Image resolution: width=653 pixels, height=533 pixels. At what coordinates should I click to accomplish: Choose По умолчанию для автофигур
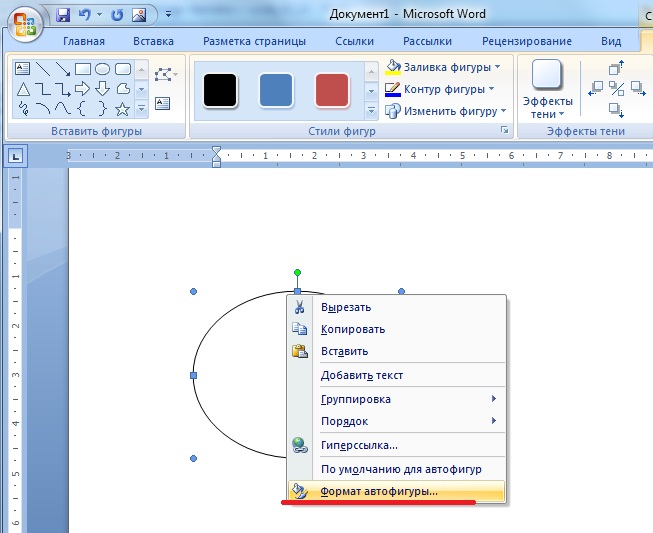[396, 469]
